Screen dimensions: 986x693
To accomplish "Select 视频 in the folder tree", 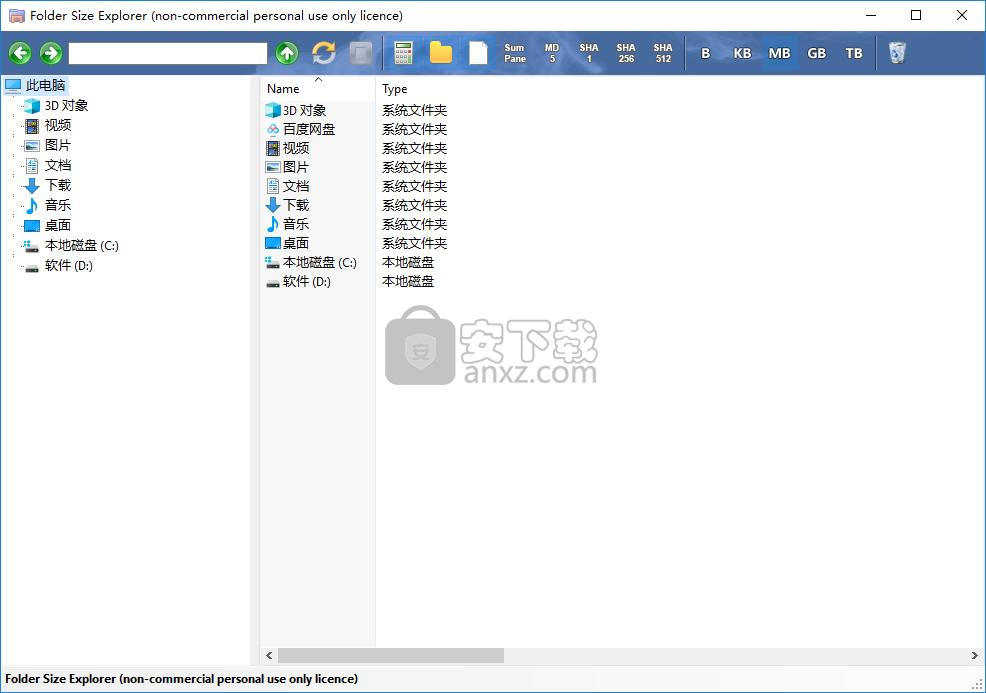I will click(58, 125).
